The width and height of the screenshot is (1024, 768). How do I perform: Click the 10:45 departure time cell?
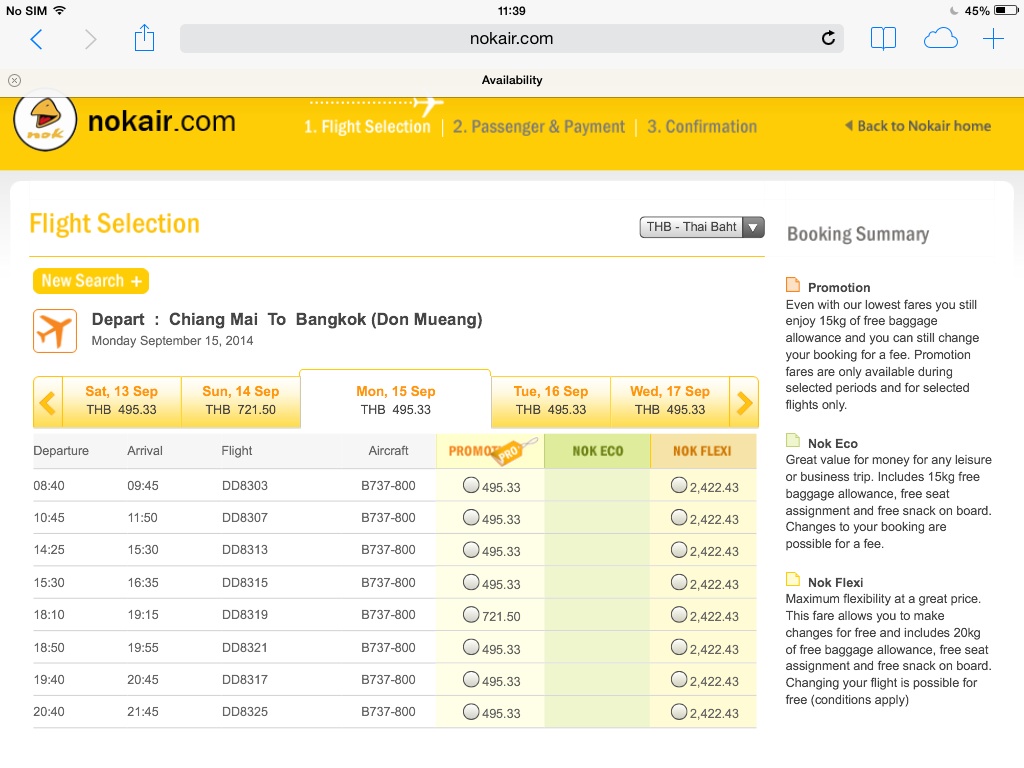tap(49, 517)
